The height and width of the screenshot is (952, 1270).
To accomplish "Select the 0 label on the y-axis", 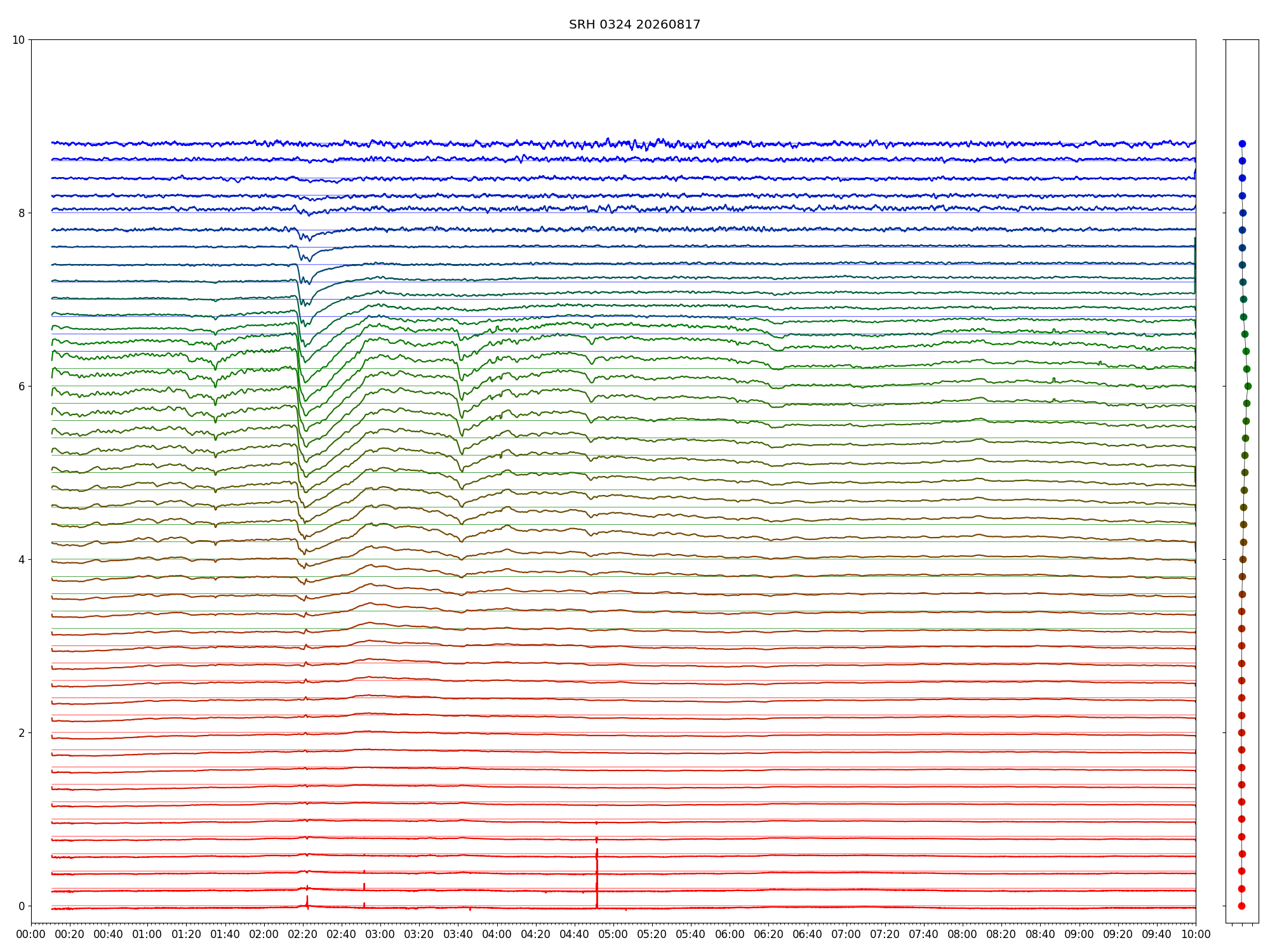I will [x=22, y=906].
